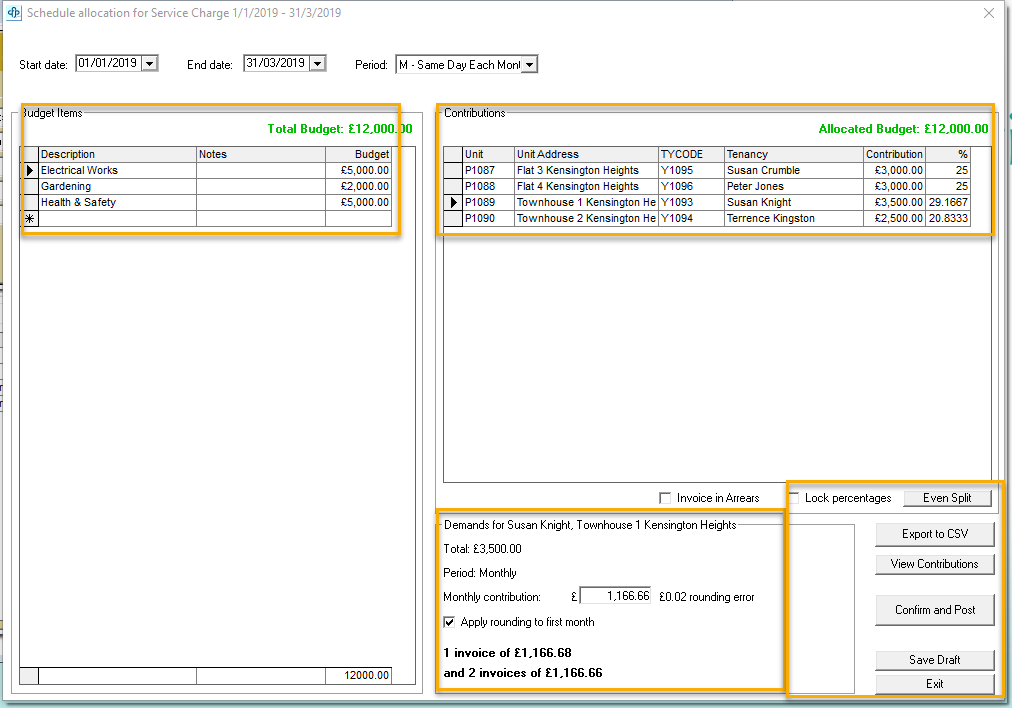Close the Schedule allocation window
Viewport: 1012px width, 708px height.
(x=989, y=13)
